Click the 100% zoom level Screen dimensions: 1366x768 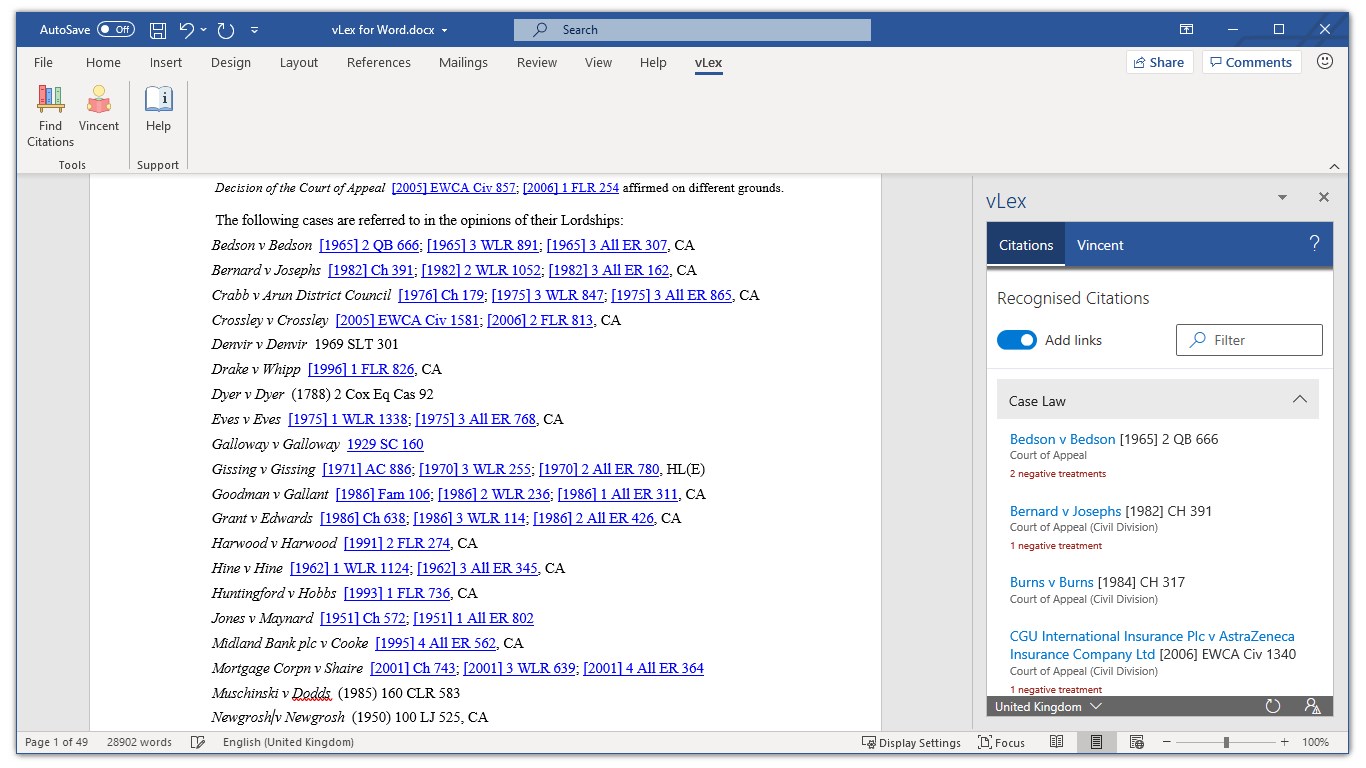pos(1315,742)
